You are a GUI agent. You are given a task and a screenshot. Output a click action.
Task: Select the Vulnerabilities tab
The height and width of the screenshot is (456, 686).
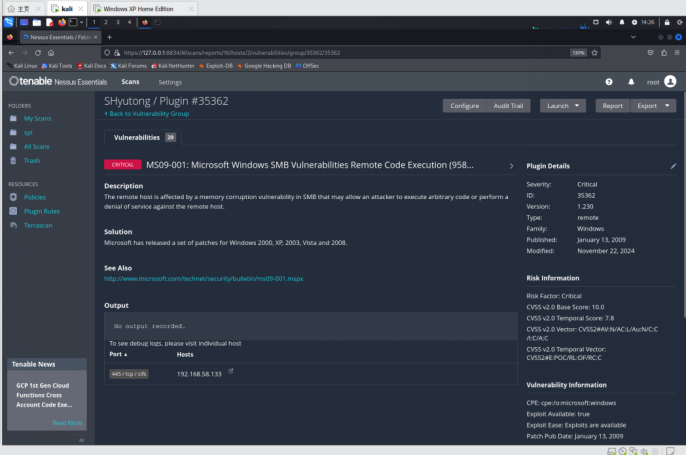click(144, 137)
